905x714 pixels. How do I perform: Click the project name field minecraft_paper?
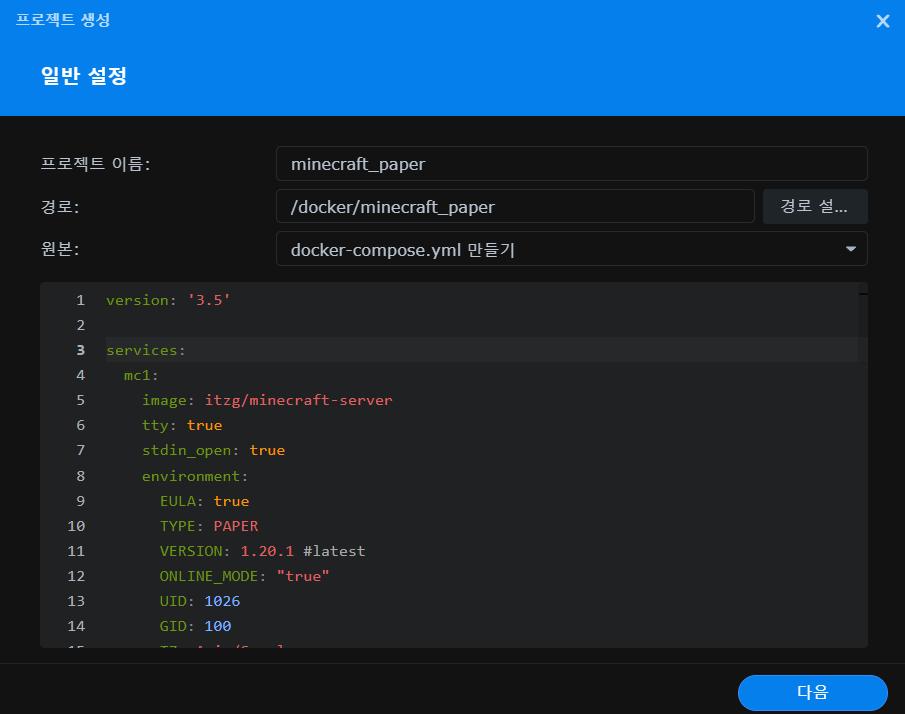coord(571,164)
